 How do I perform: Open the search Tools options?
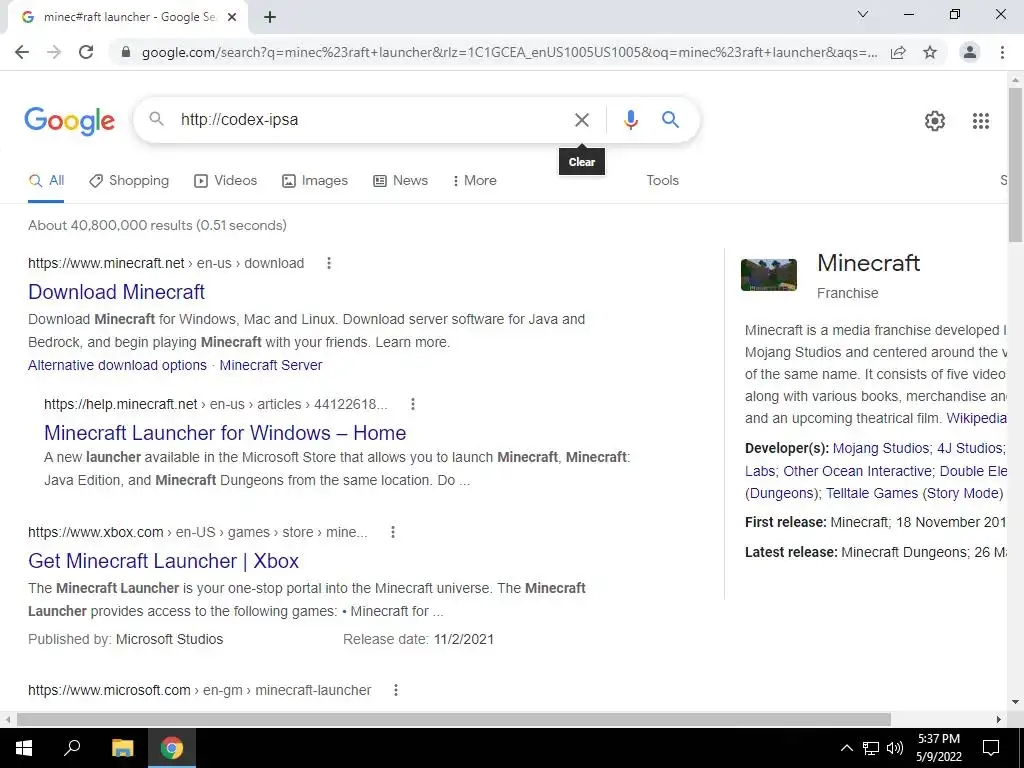click(662, 181)
